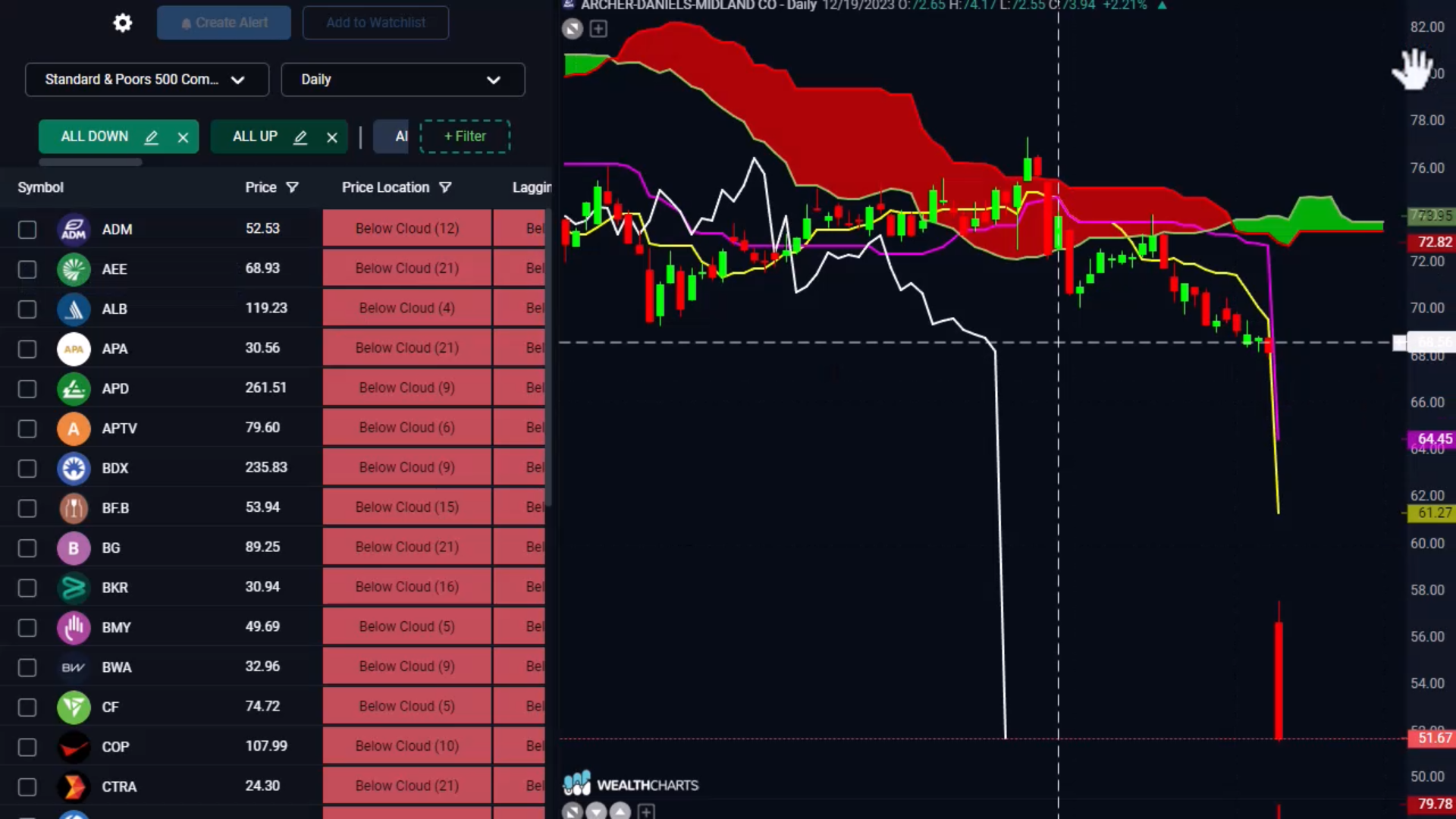The image size is (1456, 819).
Task: Edit the ALL DOWN filter pencil icon
Action: 152,137
